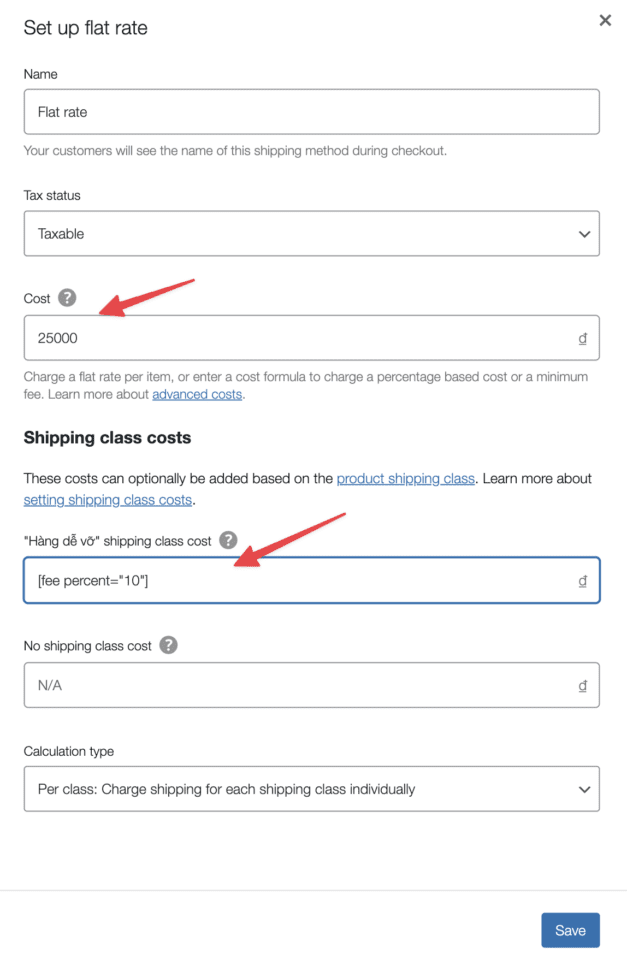The height and width of the screenshot is (960, 627).
Task: Click into the Cost field showing 25000
Action: 300,338
